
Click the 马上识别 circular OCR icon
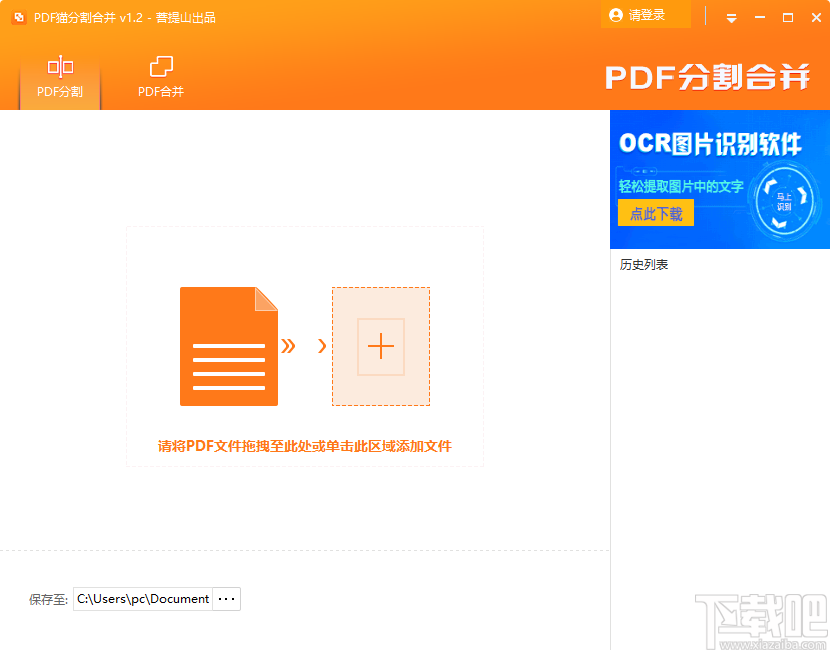click(x=782, y=203)
